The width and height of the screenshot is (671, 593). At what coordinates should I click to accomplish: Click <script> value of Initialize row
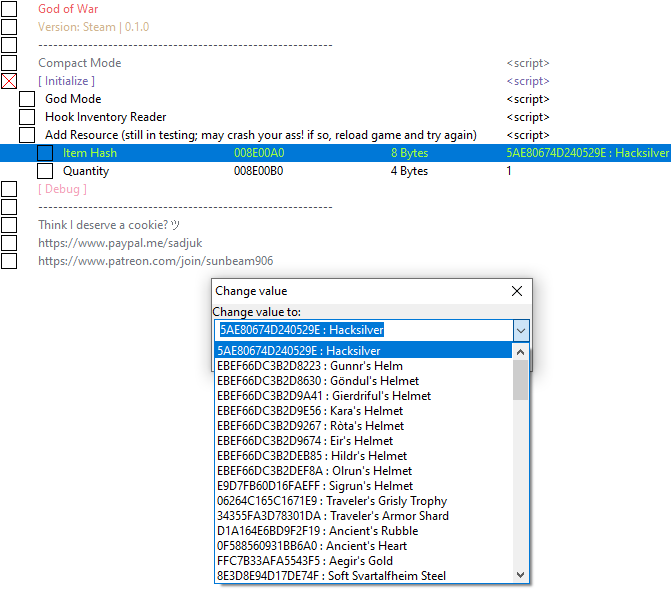tap(528, 81)
